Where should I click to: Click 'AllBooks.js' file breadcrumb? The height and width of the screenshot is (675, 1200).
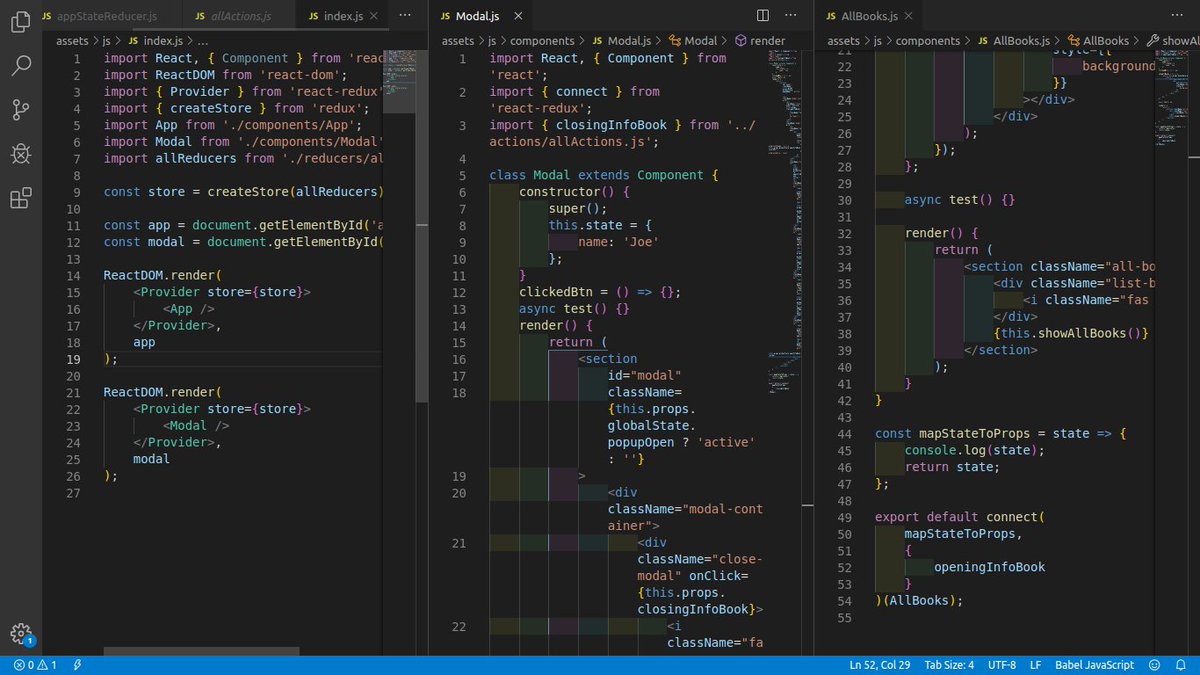point(1021,41)
